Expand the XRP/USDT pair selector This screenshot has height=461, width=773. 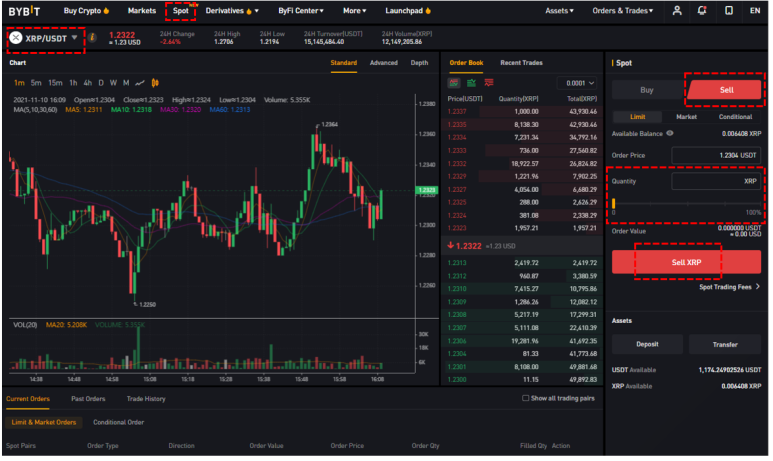tap(75, 38)
